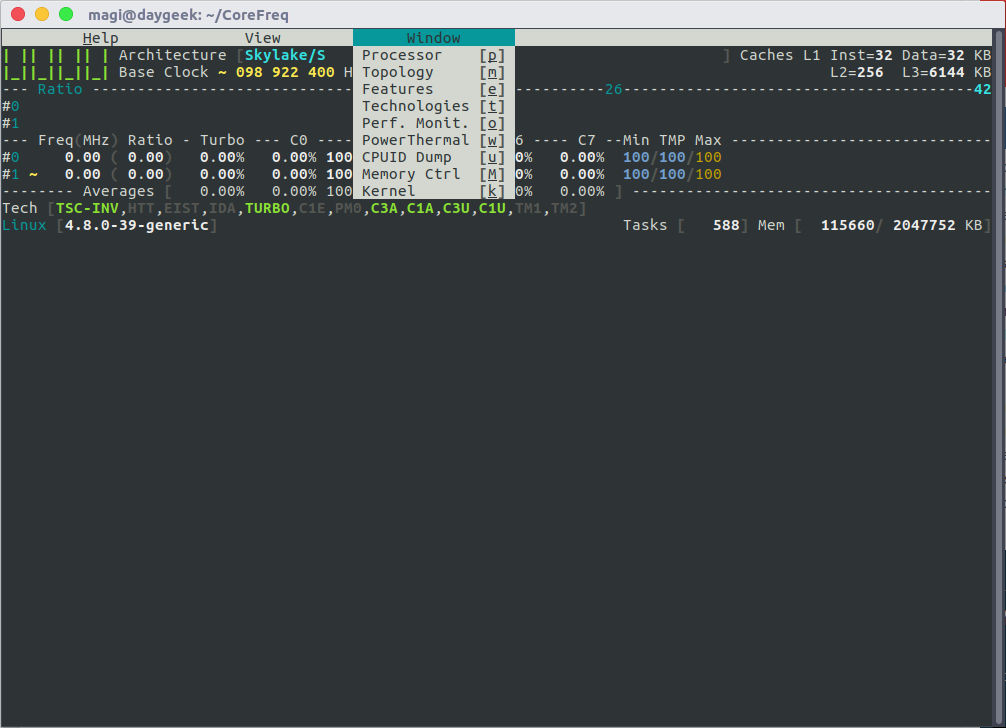Choose Features in the Window menu
This screenshot has height=728, width=1006.
coord(434,89)
